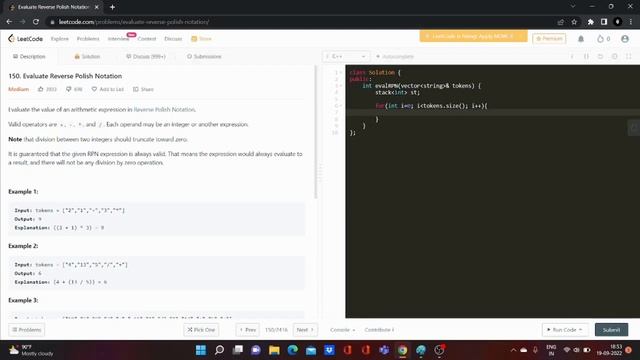Image resolution: width=640 pixels, height=360 pixels.
Task: Open Chrome from taskbar
Action: [x=402, y=350]
